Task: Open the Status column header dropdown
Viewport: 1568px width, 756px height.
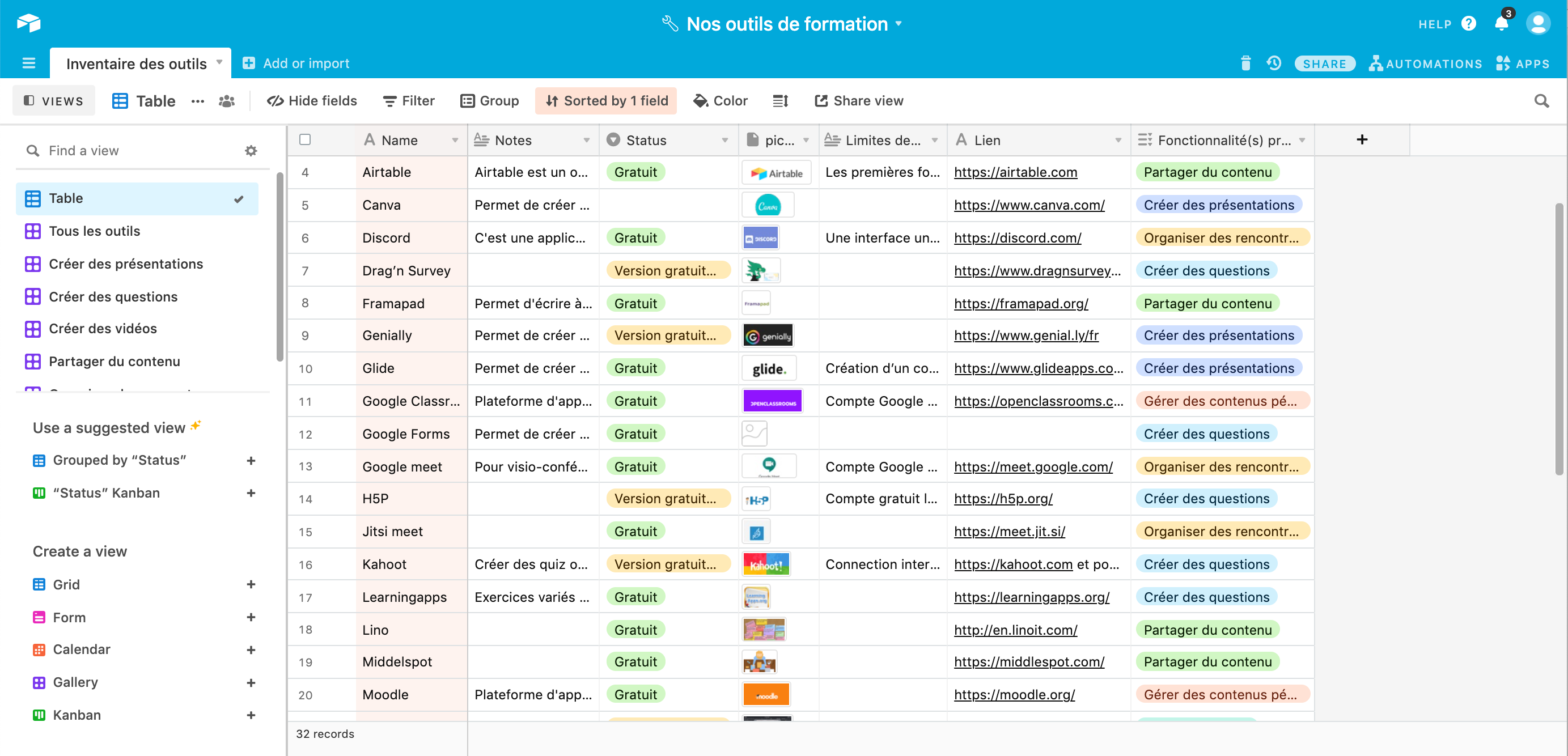Action: coord(724,141)
